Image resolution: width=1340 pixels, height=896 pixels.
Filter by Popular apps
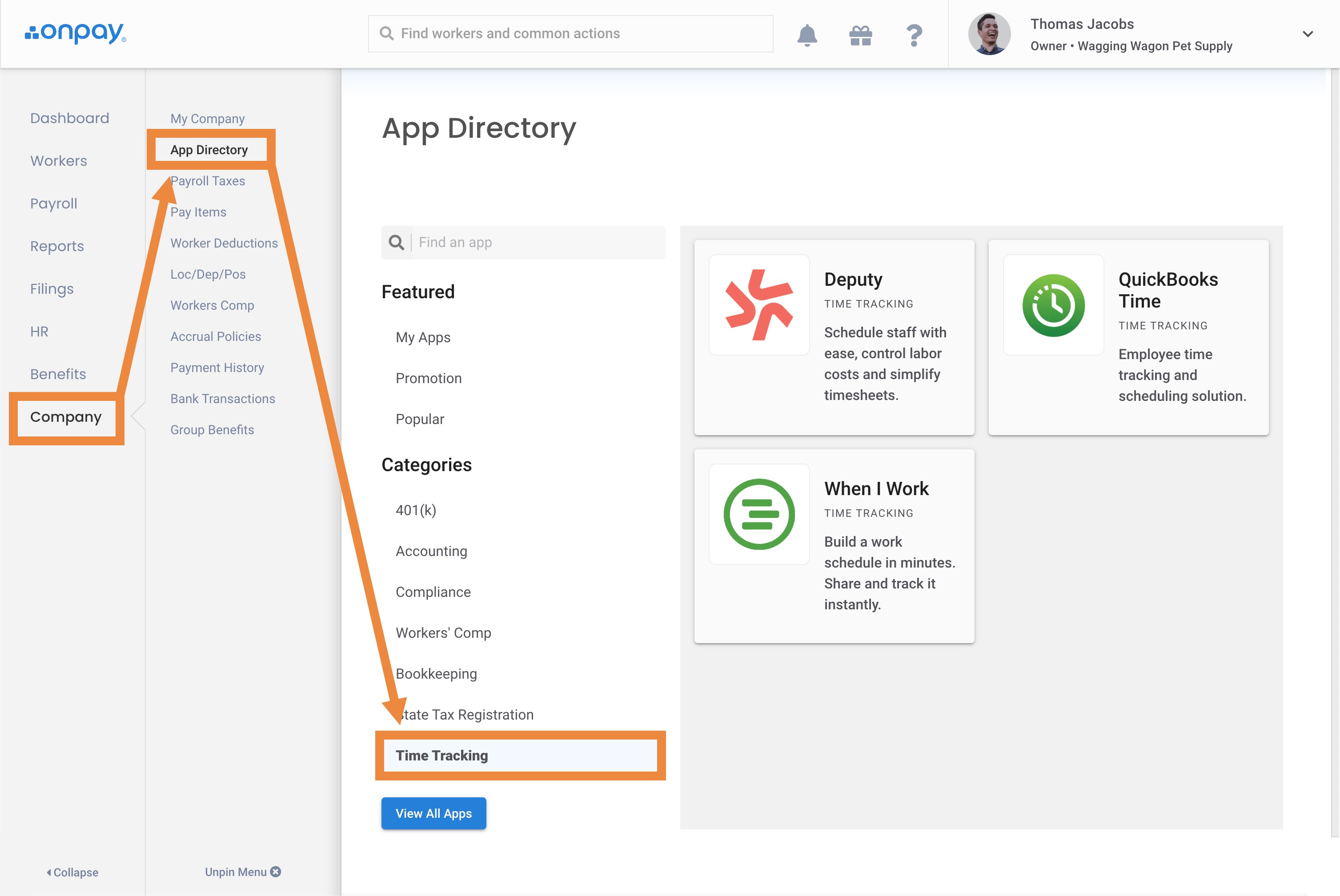coord(420,419)
